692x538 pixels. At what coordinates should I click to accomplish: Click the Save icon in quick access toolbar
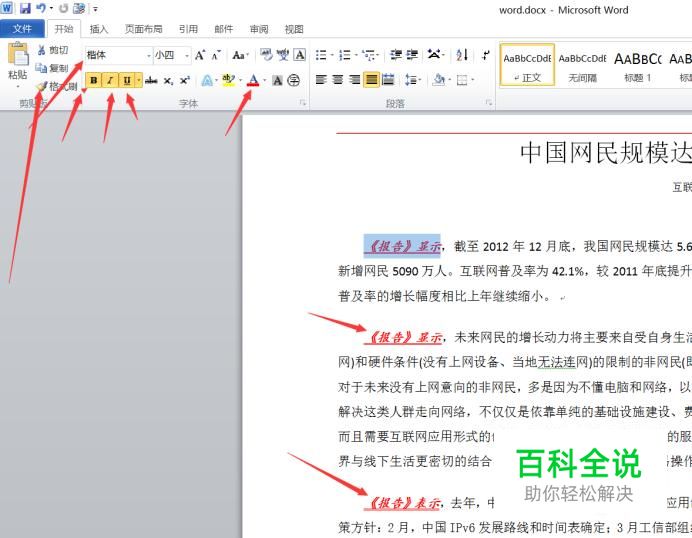coord(25,8)
